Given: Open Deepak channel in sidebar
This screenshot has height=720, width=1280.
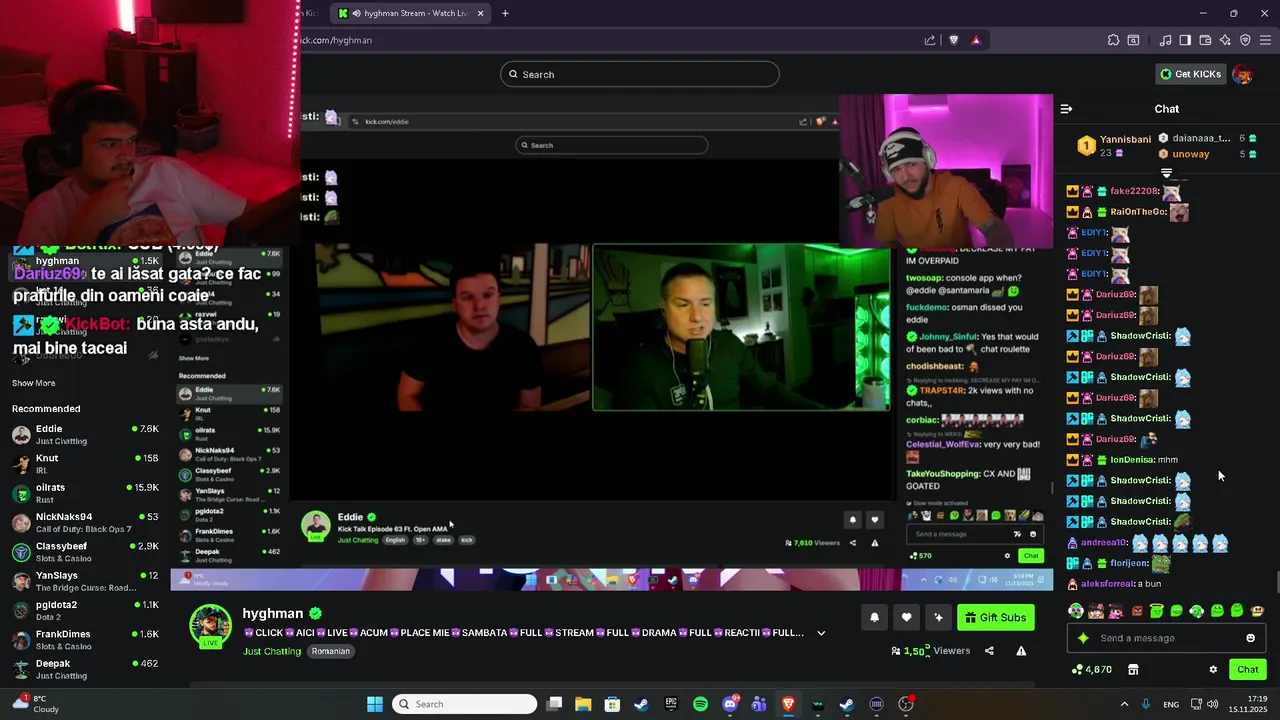Looking at the screenshot, I should 85,669.
